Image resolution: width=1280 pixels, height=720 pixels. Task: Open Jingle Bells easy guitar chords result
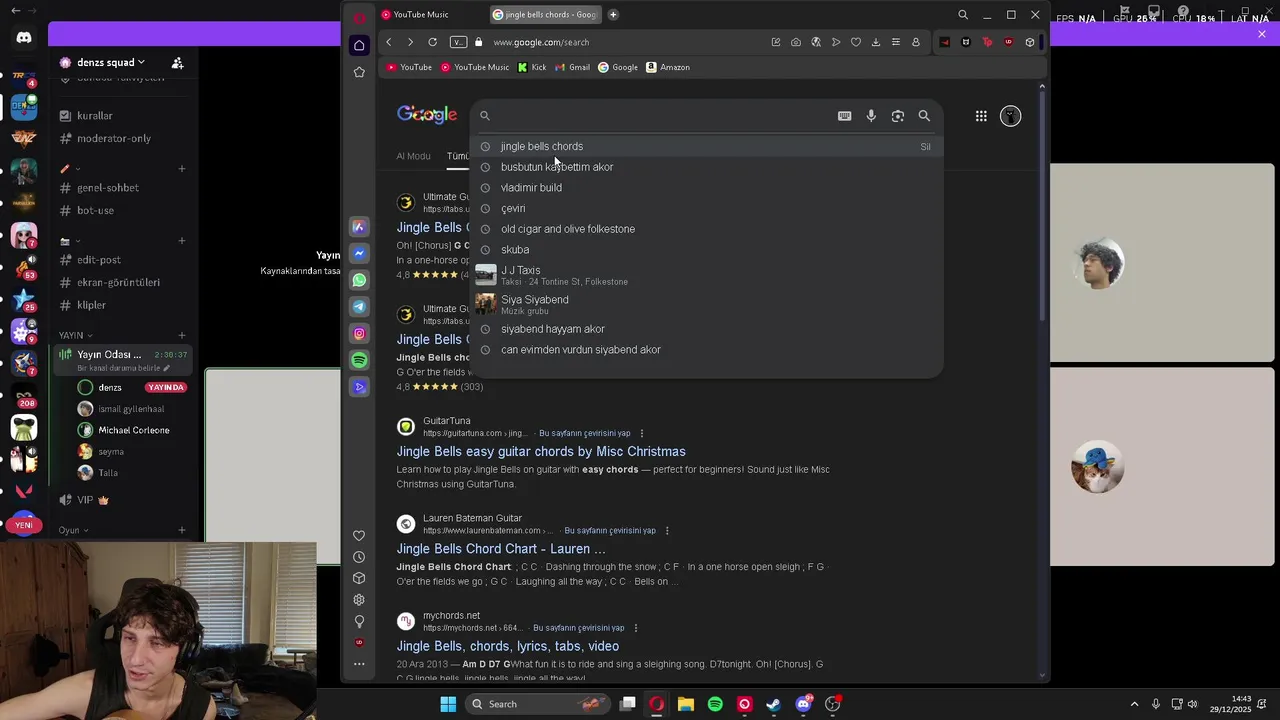(541, 452)
